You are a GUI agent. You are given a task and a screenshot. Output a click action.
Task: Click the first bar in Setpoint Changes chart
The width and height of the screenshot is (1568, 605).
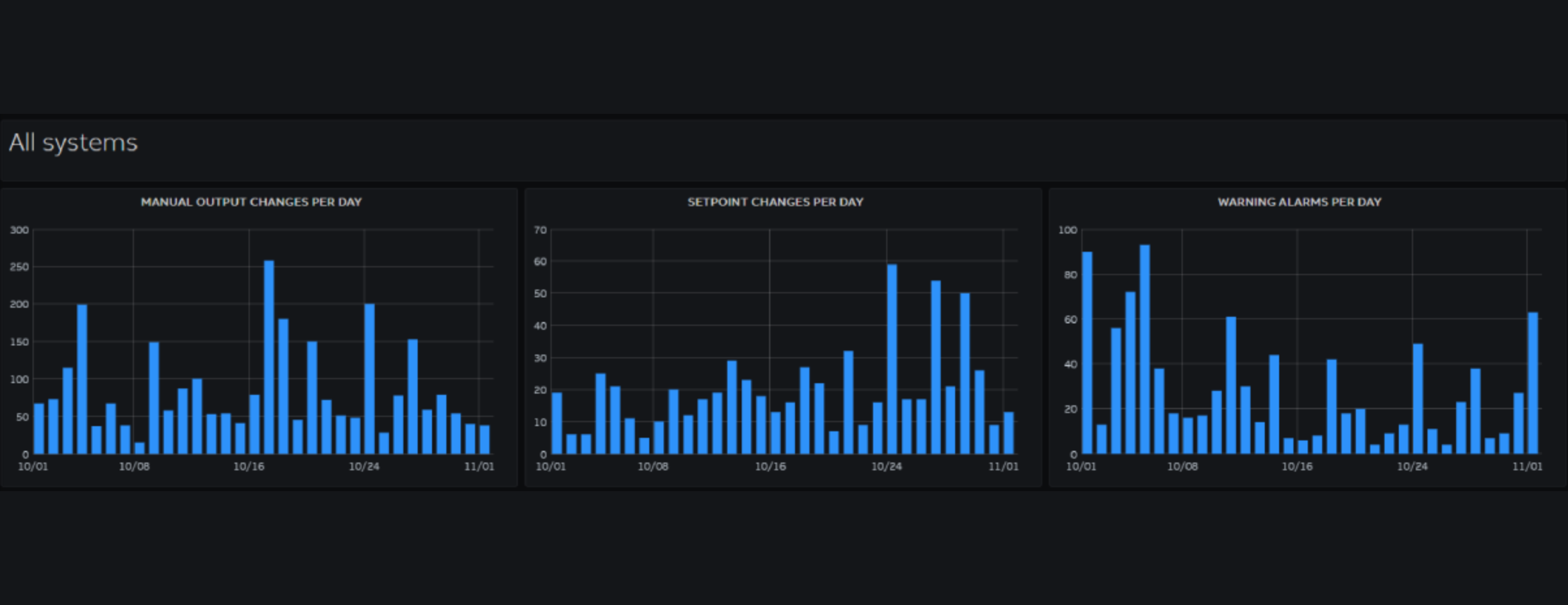click(557, 423)
